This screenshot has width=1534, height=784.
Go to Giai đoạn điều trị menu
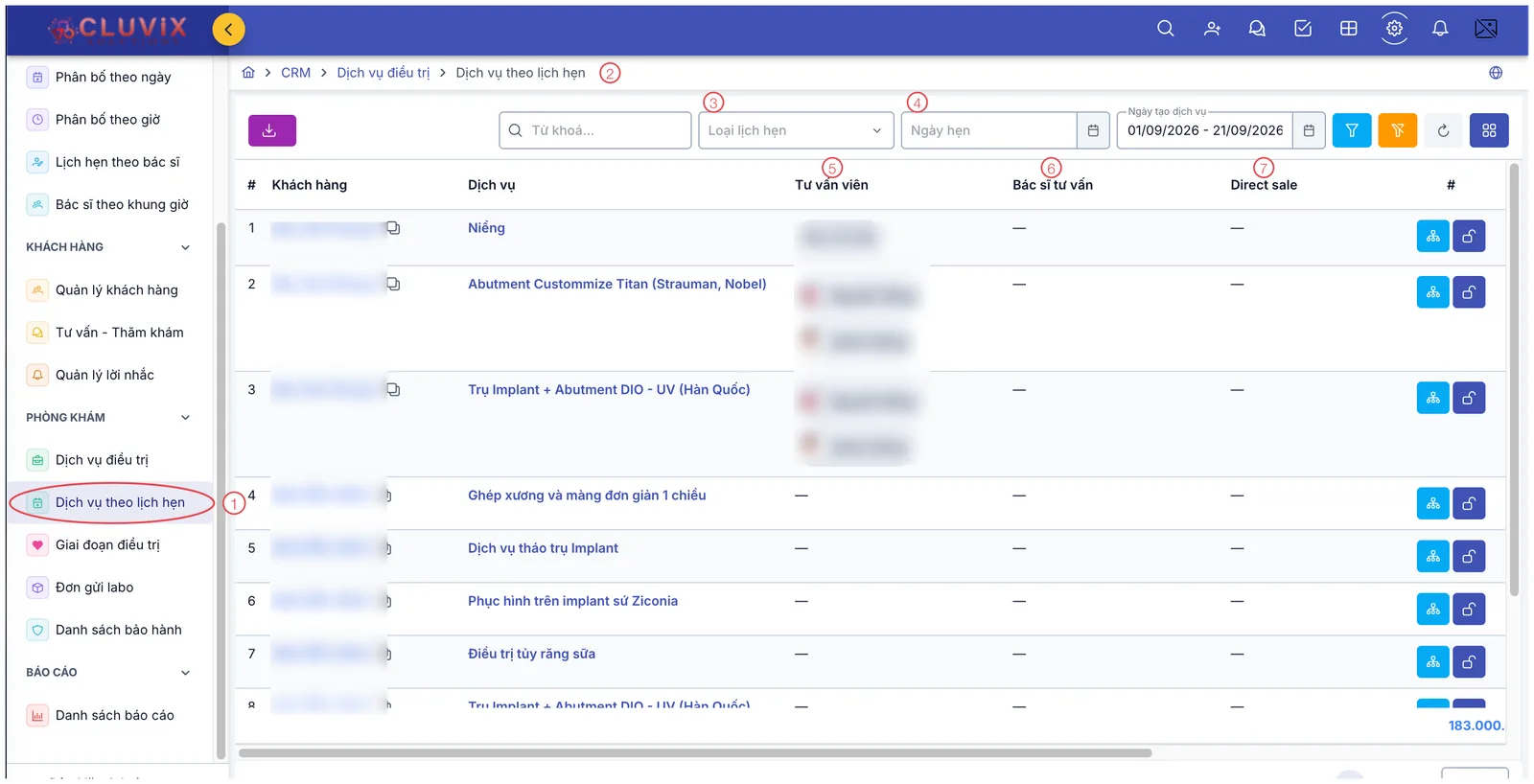click(x=107, y=545)
